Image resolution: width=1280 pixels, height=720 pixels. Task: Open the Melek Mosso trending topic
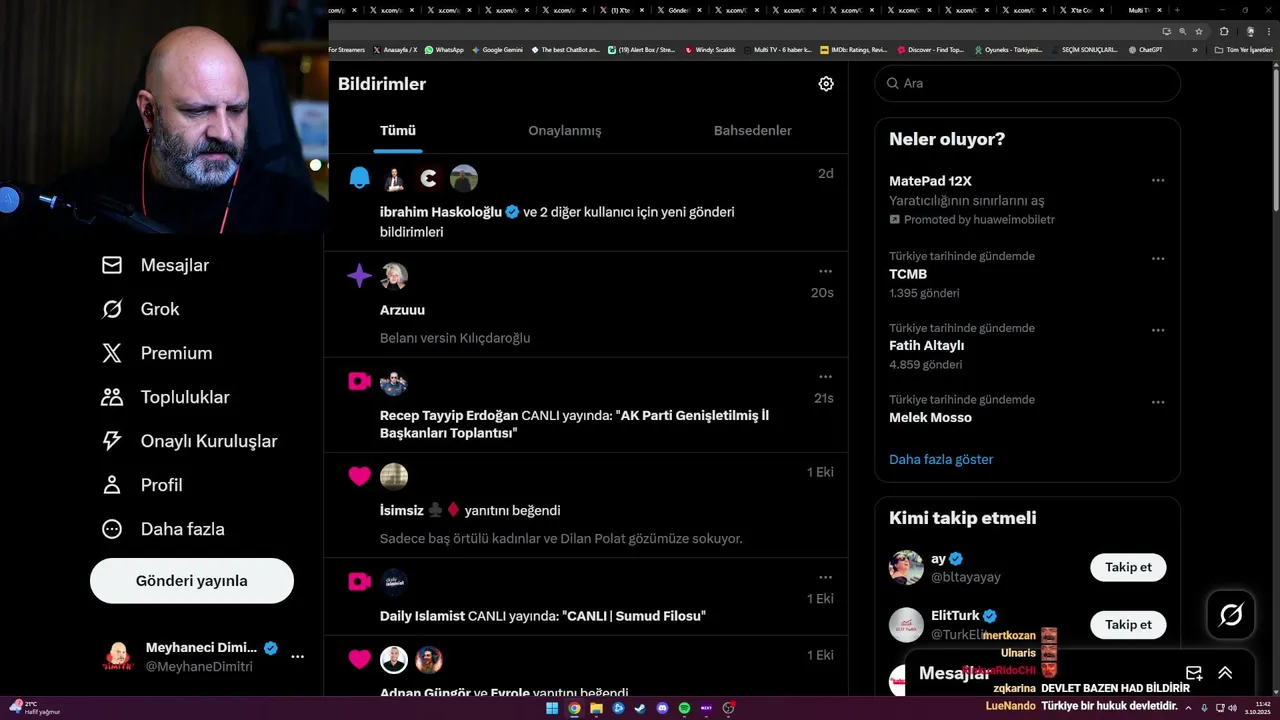click(x=930, y=418)
